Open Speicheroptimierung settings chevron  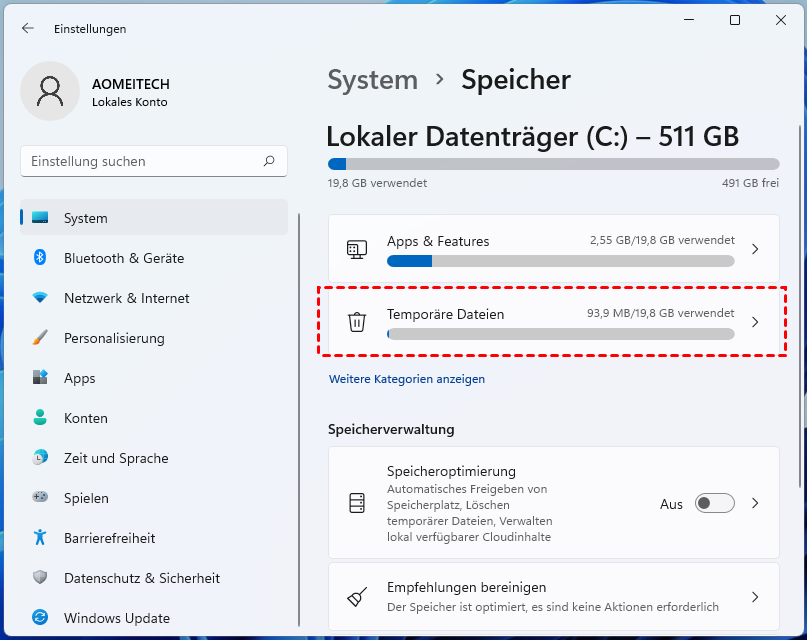(x=755, y=503)
